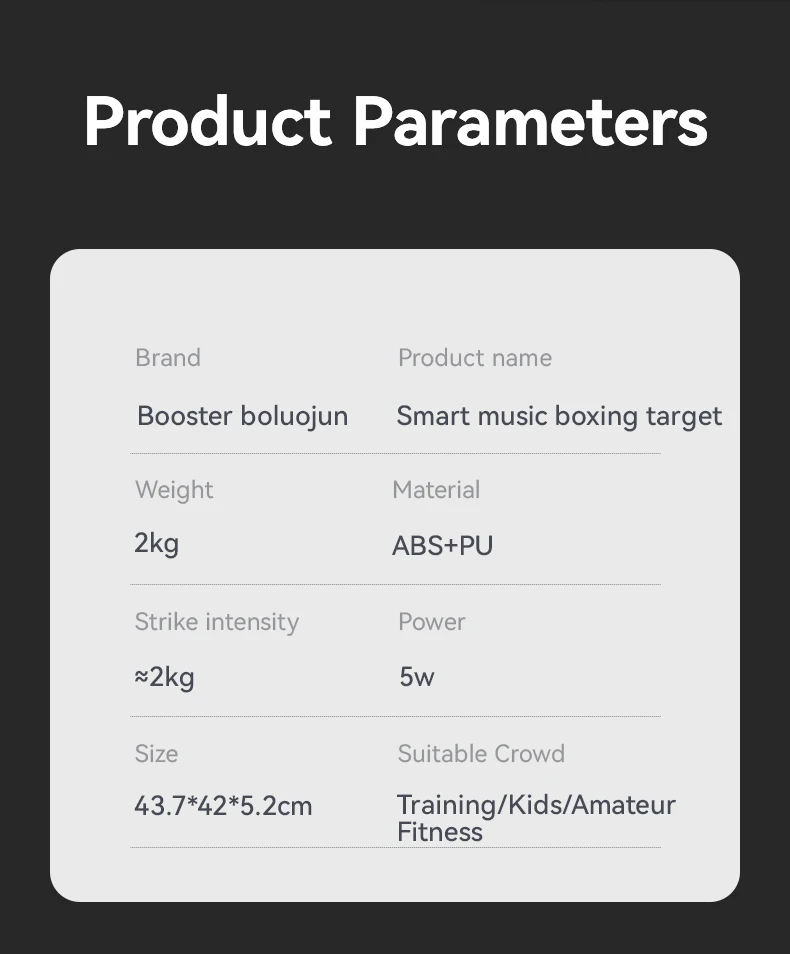Screen dimensions: 790x954
Task: Select the ABS+PU material value
Action: 443,546
